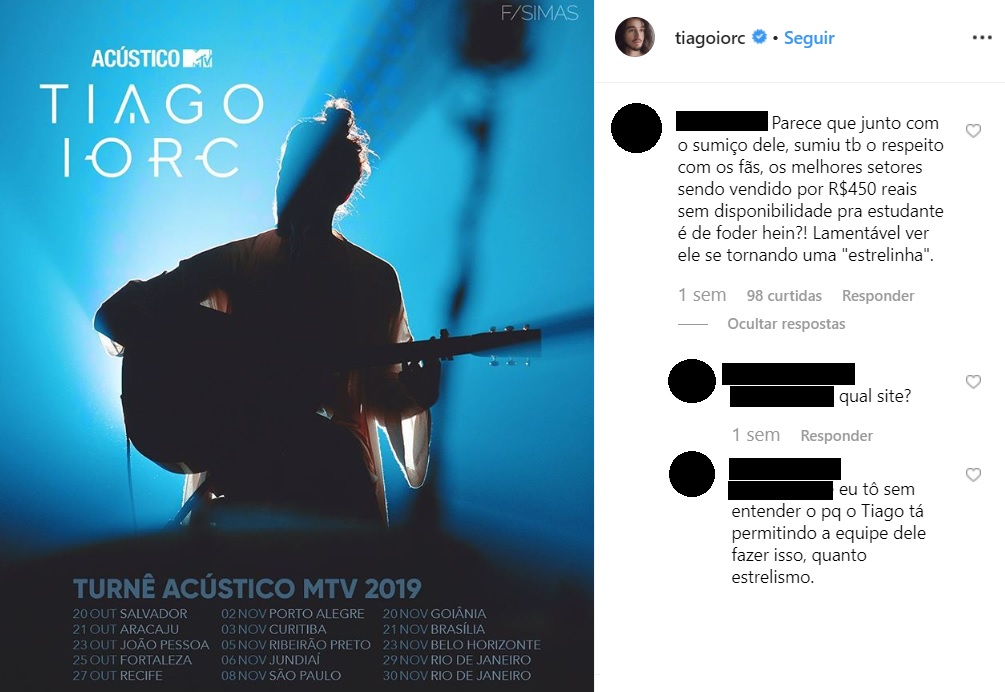1005x692 pixels.
Task: Click the F/SIMAS watermark on the poster
Action: coord(540,13)
